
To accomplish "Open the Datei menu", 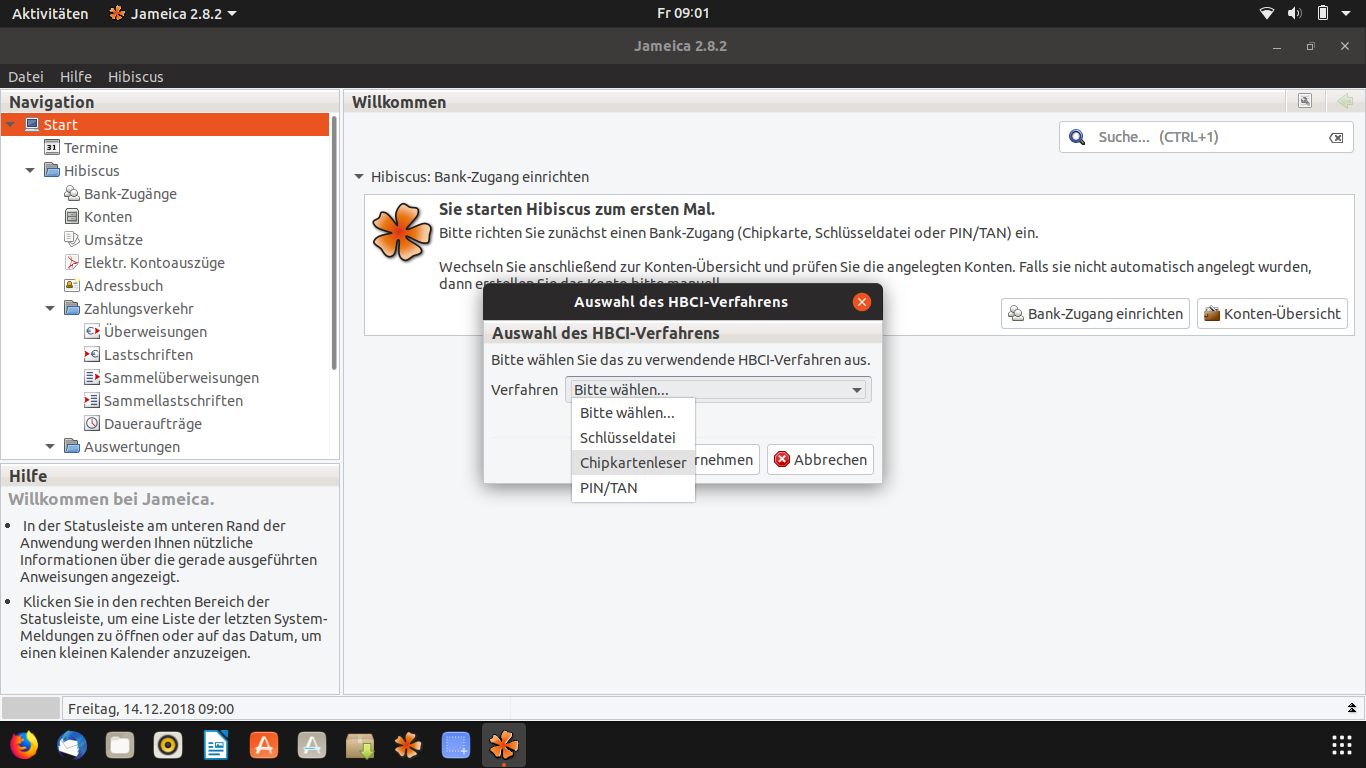I will click(x=26, y=76).
